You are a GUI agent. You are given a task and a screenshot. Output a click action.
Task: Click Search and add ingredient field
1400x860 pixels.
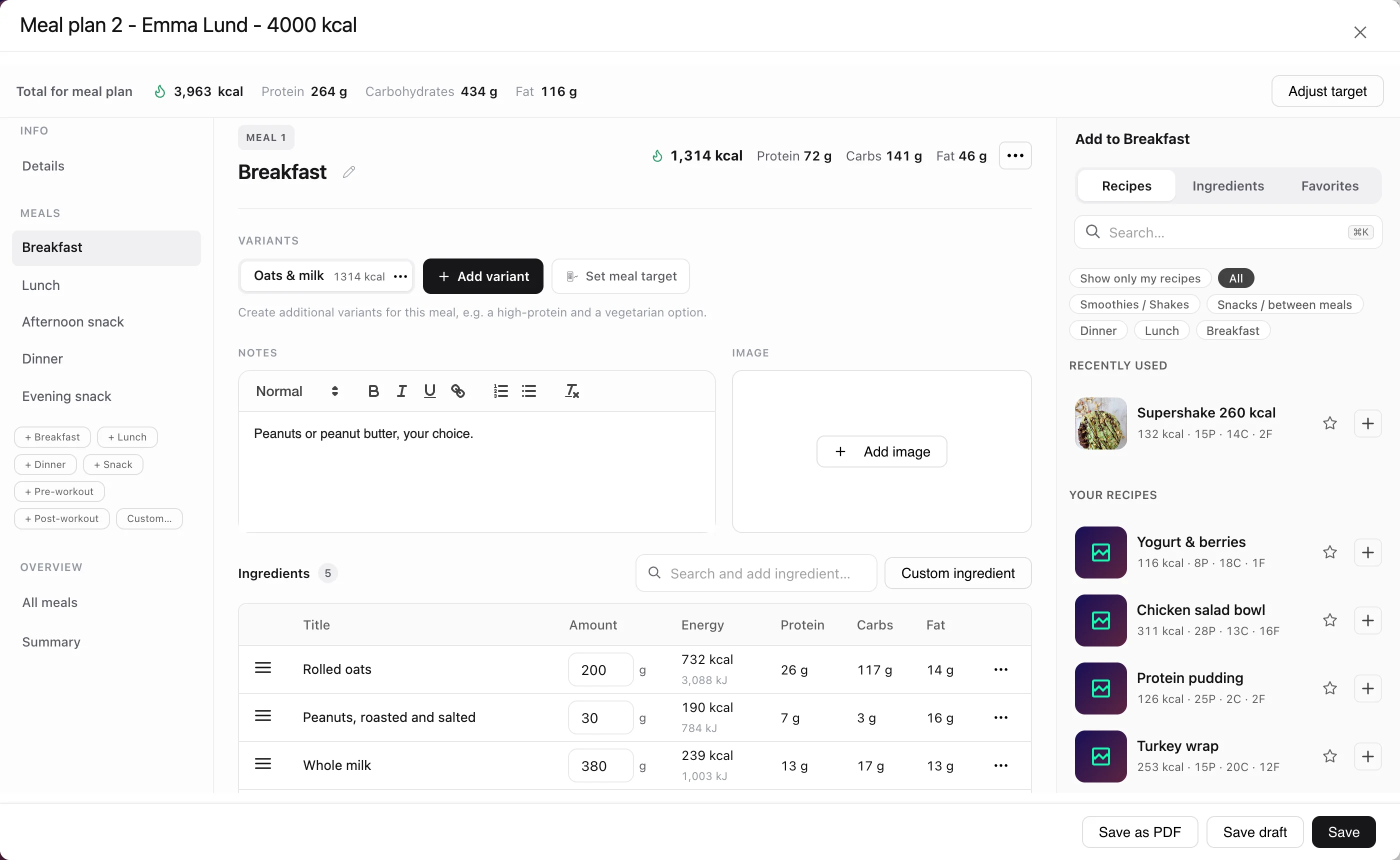755,573
